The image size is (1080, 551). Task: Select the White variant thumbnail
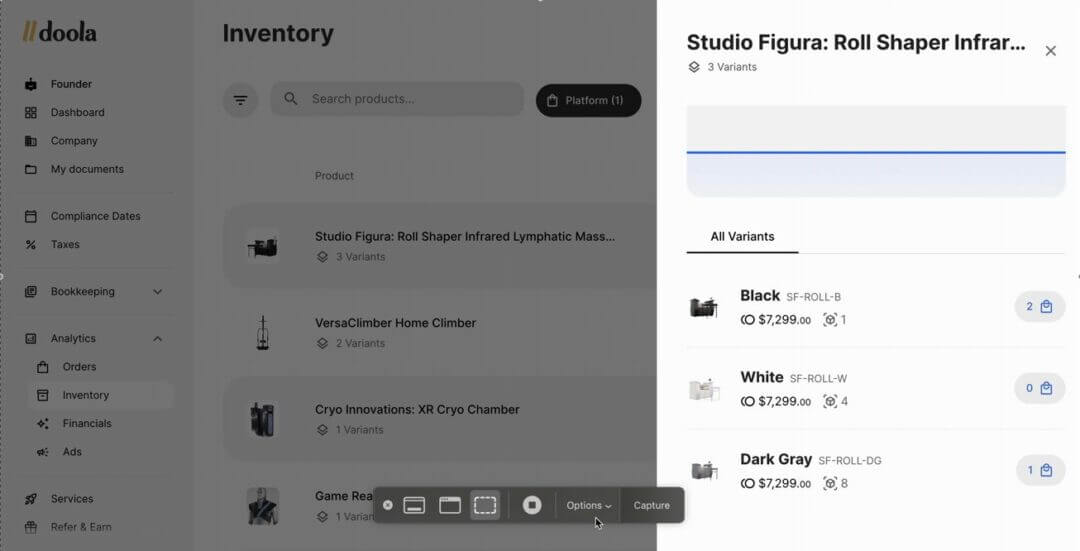pos(704,390)
